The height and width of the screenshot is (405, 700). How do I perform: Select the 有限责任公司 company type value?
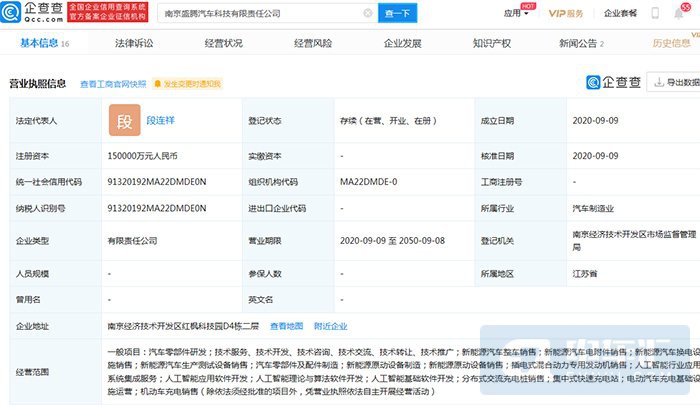click(132, 241)
